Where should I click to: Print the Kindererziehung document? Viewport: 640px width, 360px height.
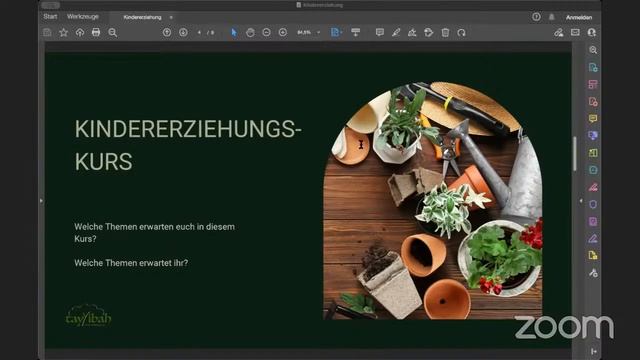96,32
